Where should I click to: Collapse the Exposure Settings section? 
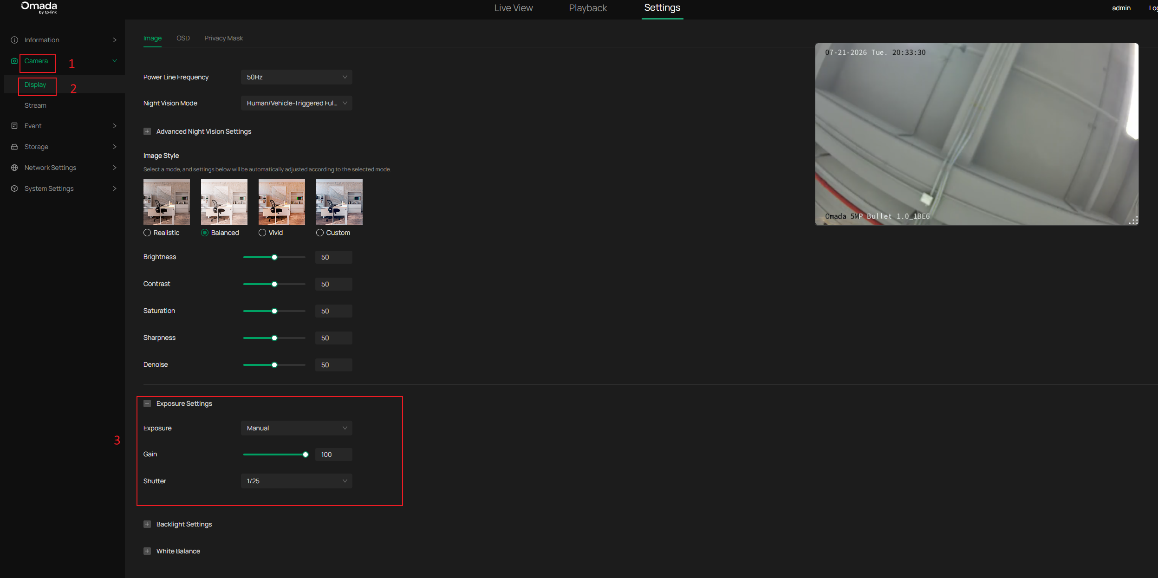184,404
